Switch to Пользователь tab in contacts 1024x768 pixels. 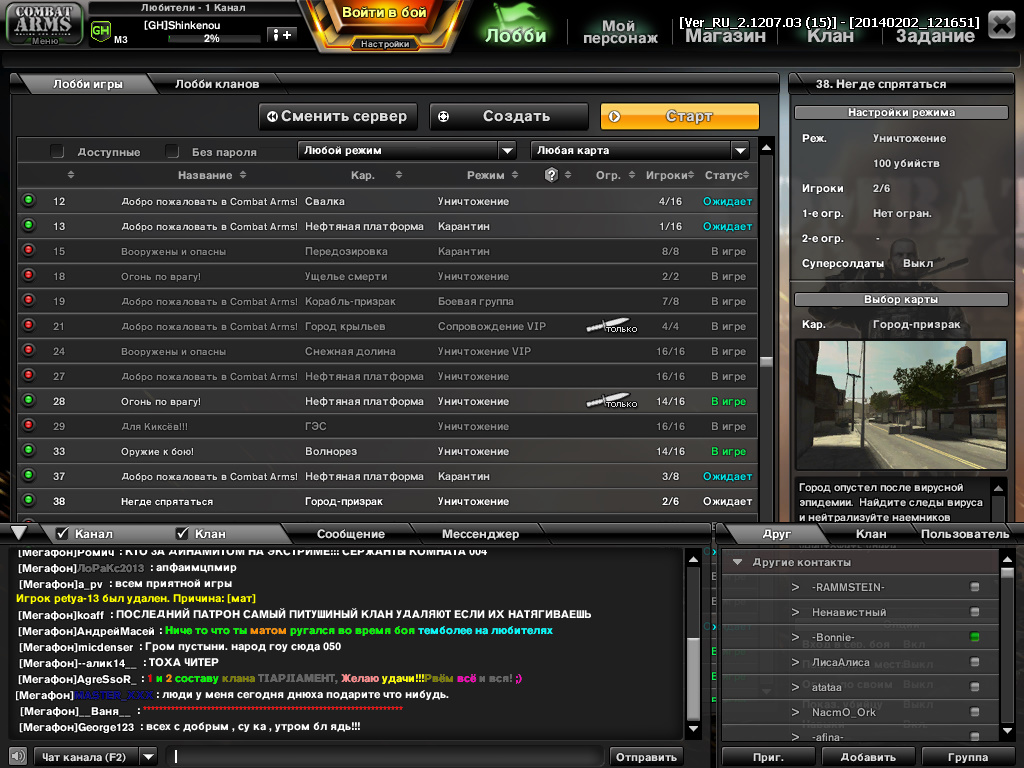(965, 534)
